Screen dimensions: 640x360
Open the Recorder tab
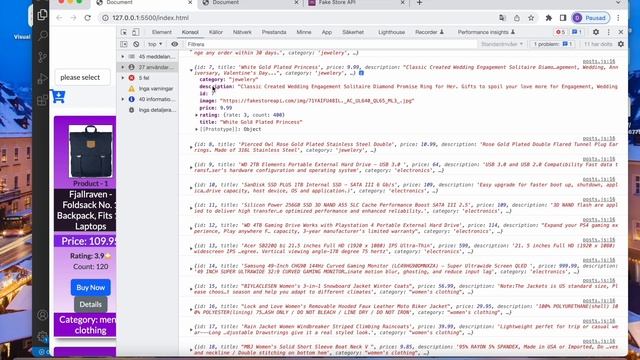click(429, 32)
